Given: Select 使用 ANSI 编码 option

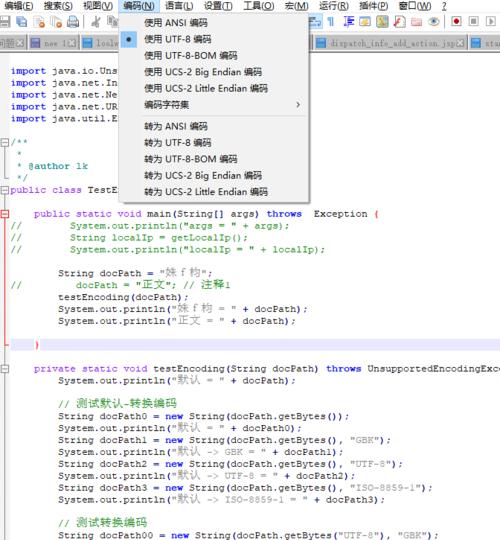Looking at the screenshot, I should (x=214, y=23).
